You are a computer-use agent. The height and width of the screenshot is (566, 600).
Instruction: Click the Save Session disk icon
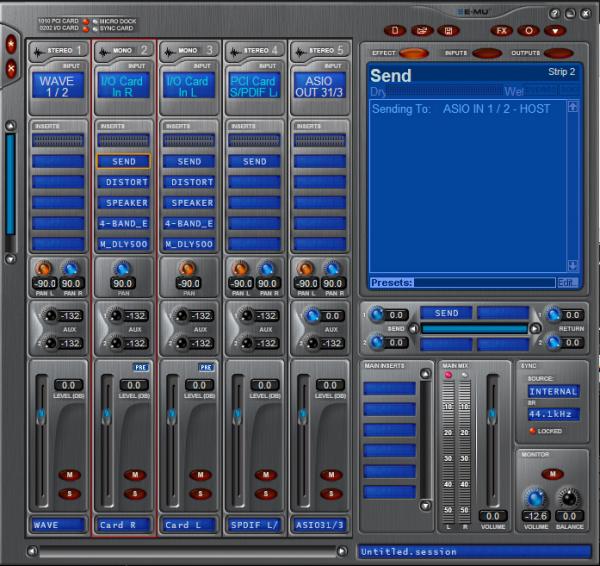pos(446,31)
